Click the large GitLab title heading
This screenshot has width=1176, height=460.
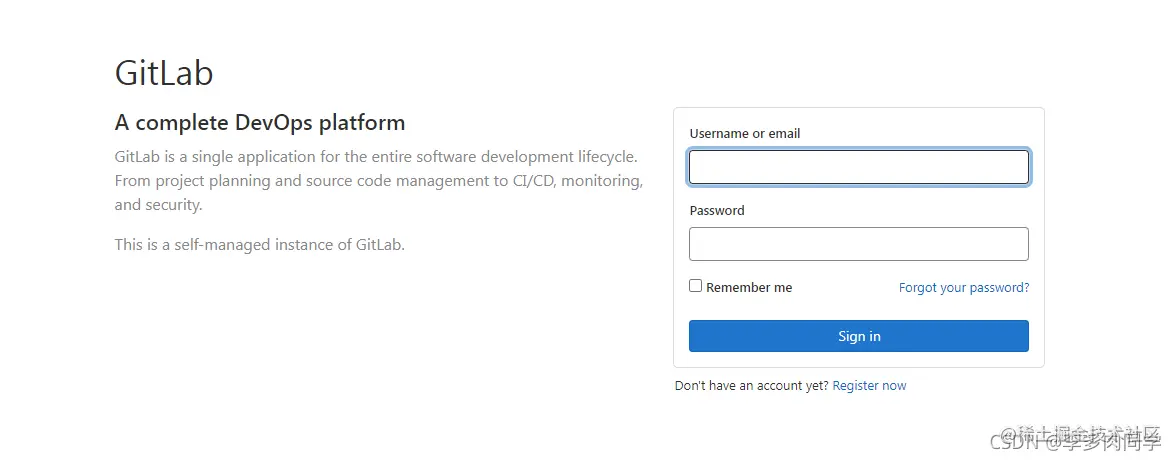pyautogui.click(x=164, y=74)
